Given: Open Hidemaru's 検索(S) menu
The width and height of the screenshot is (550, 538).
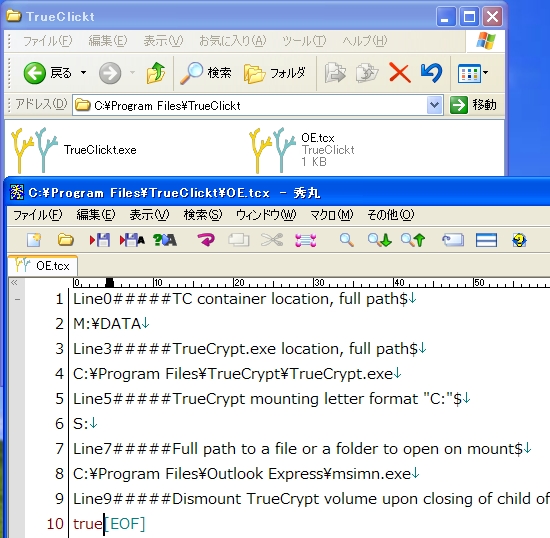Looking at the screenshot, I should tap(203, 215).
